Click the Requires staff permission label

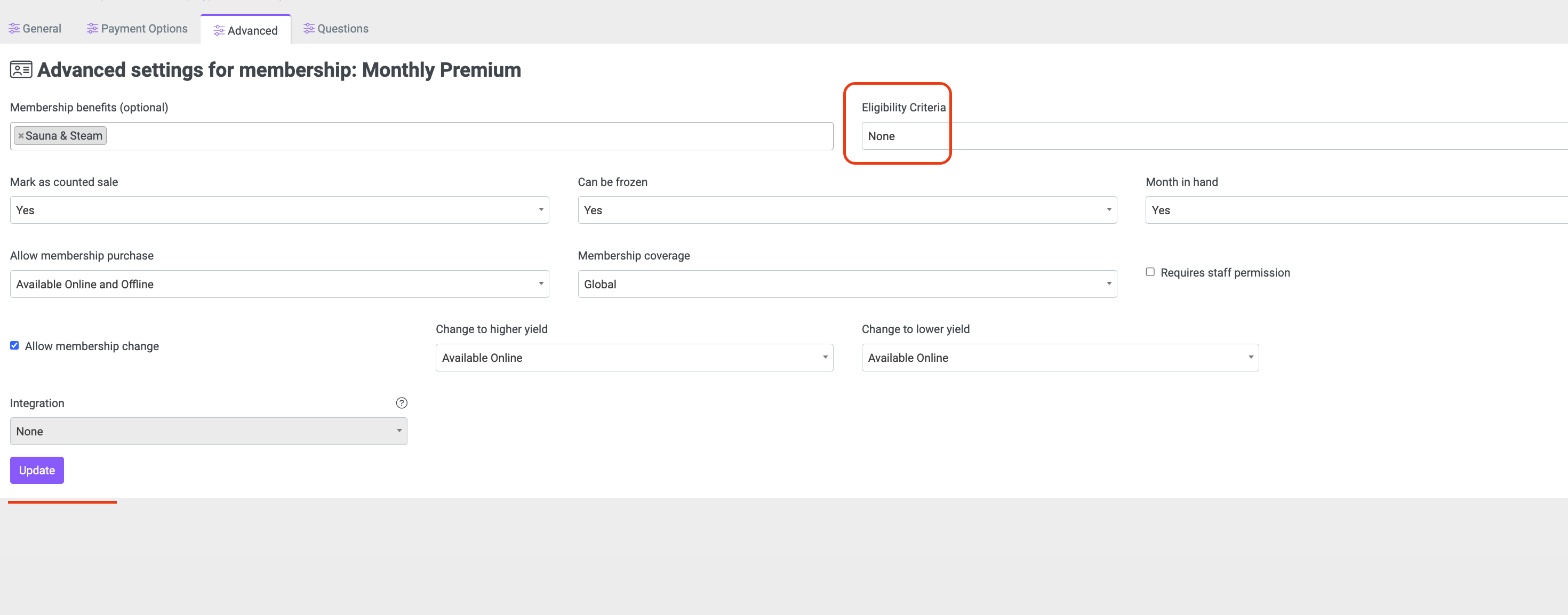1225,272
